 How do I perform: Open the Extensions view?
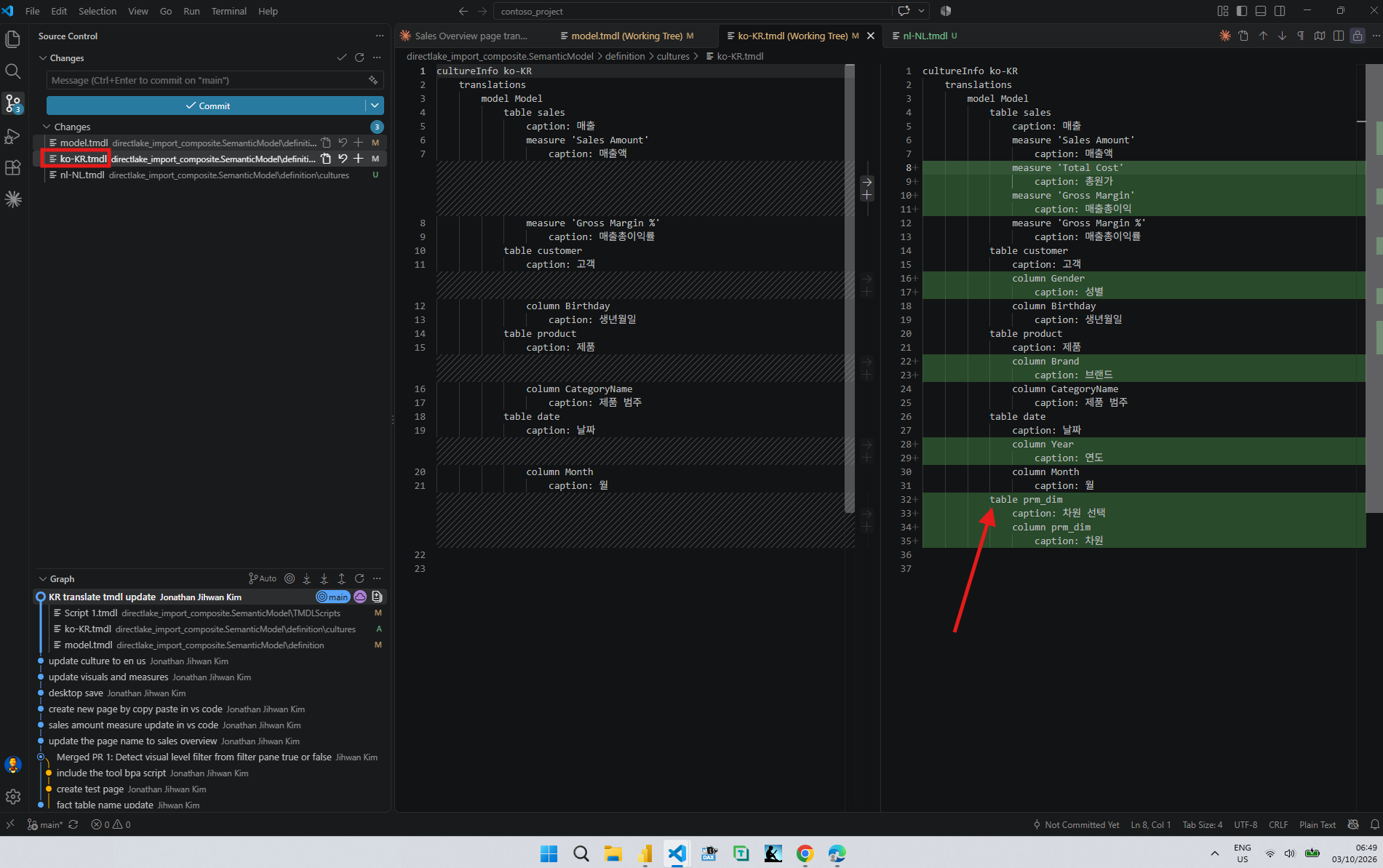pos(13,167)
